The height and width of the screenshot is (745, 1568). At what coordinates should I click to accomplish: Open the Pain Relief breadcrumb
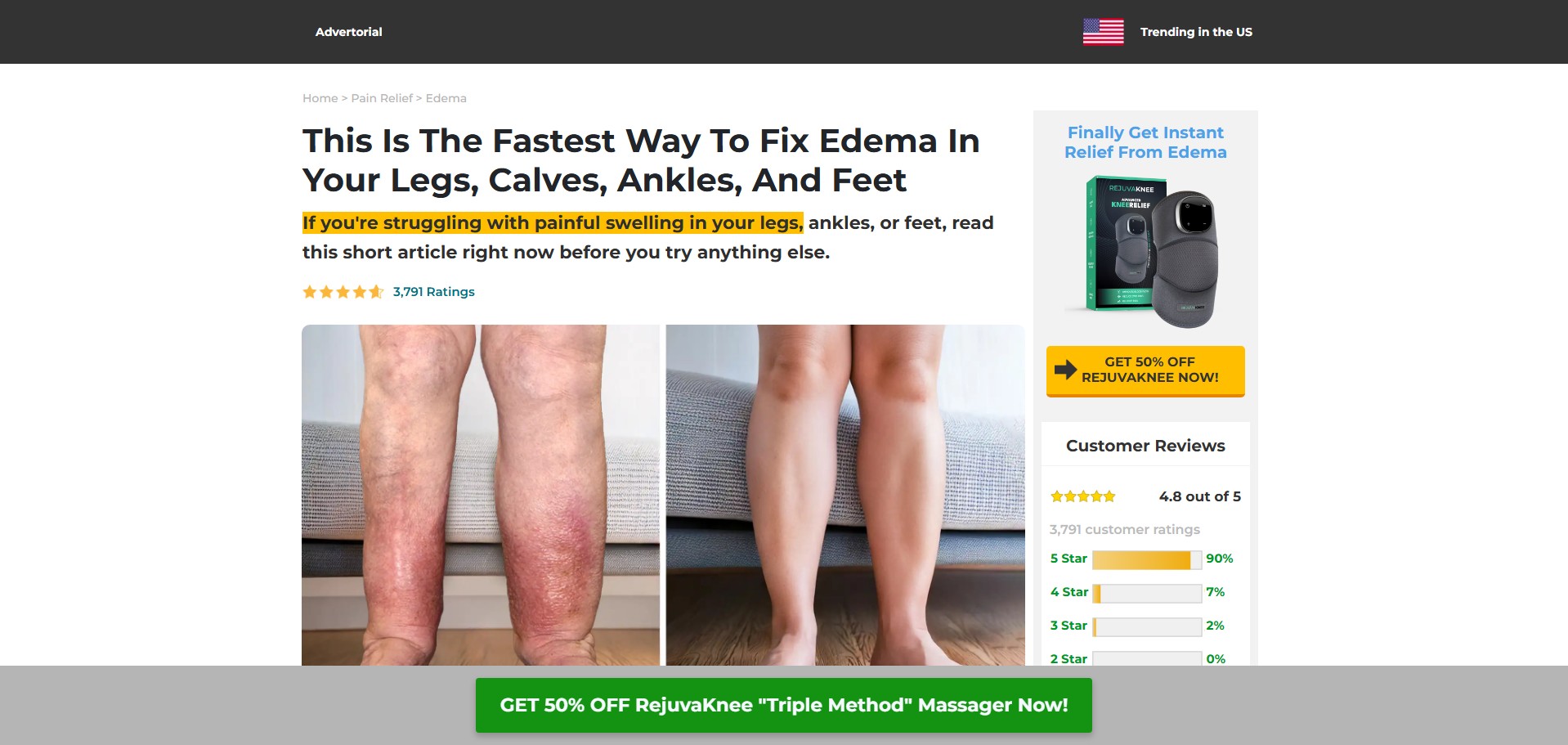(x=382, y=98)
